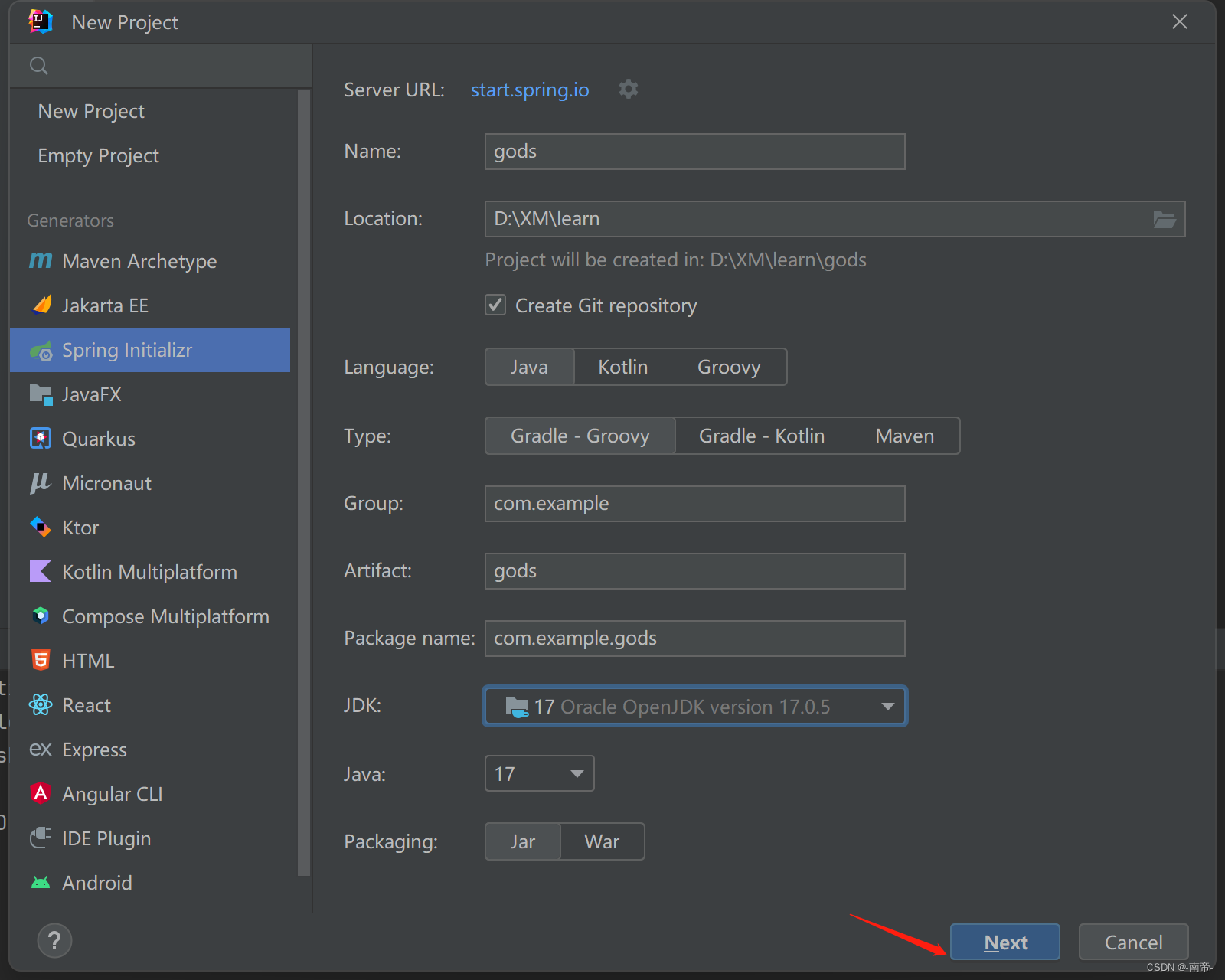Close the New Project dialog
Viewport: 1225px width, 980px height.
pyautogui.click(x=1180, y=21)
